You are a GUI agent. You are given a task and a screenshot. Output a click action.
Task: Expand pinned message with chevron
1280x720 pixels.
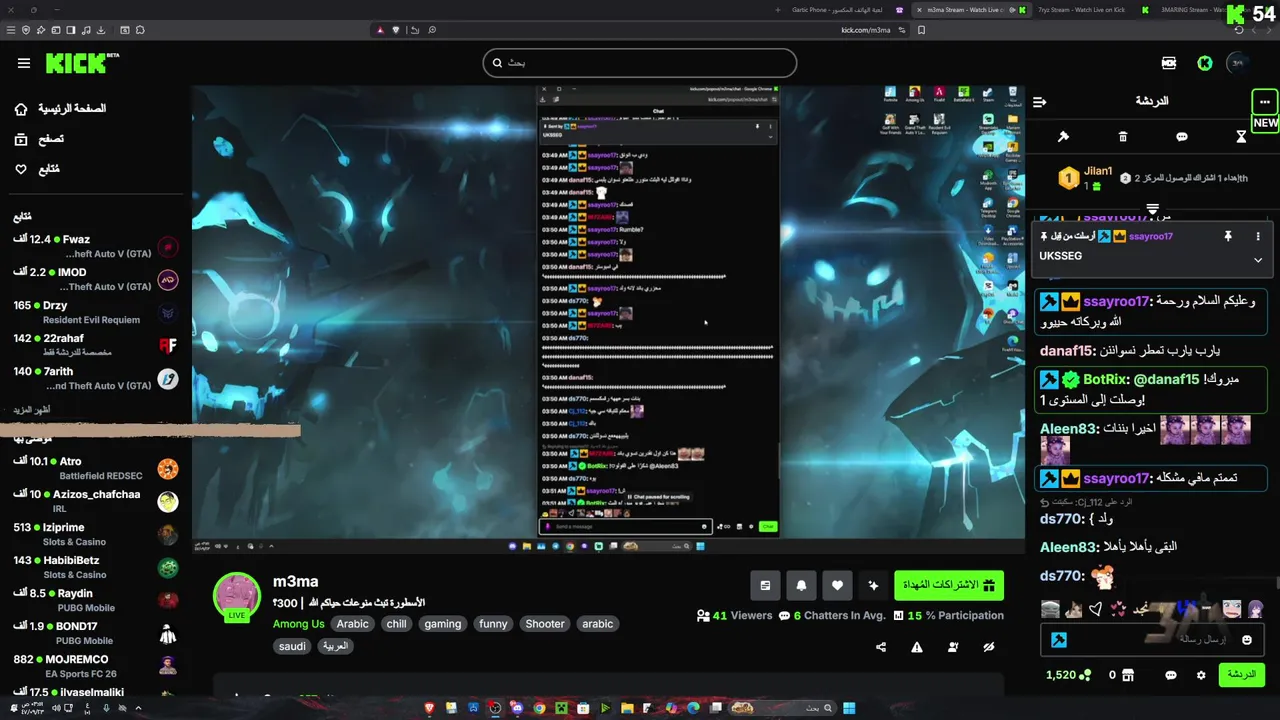point(1258,260)
